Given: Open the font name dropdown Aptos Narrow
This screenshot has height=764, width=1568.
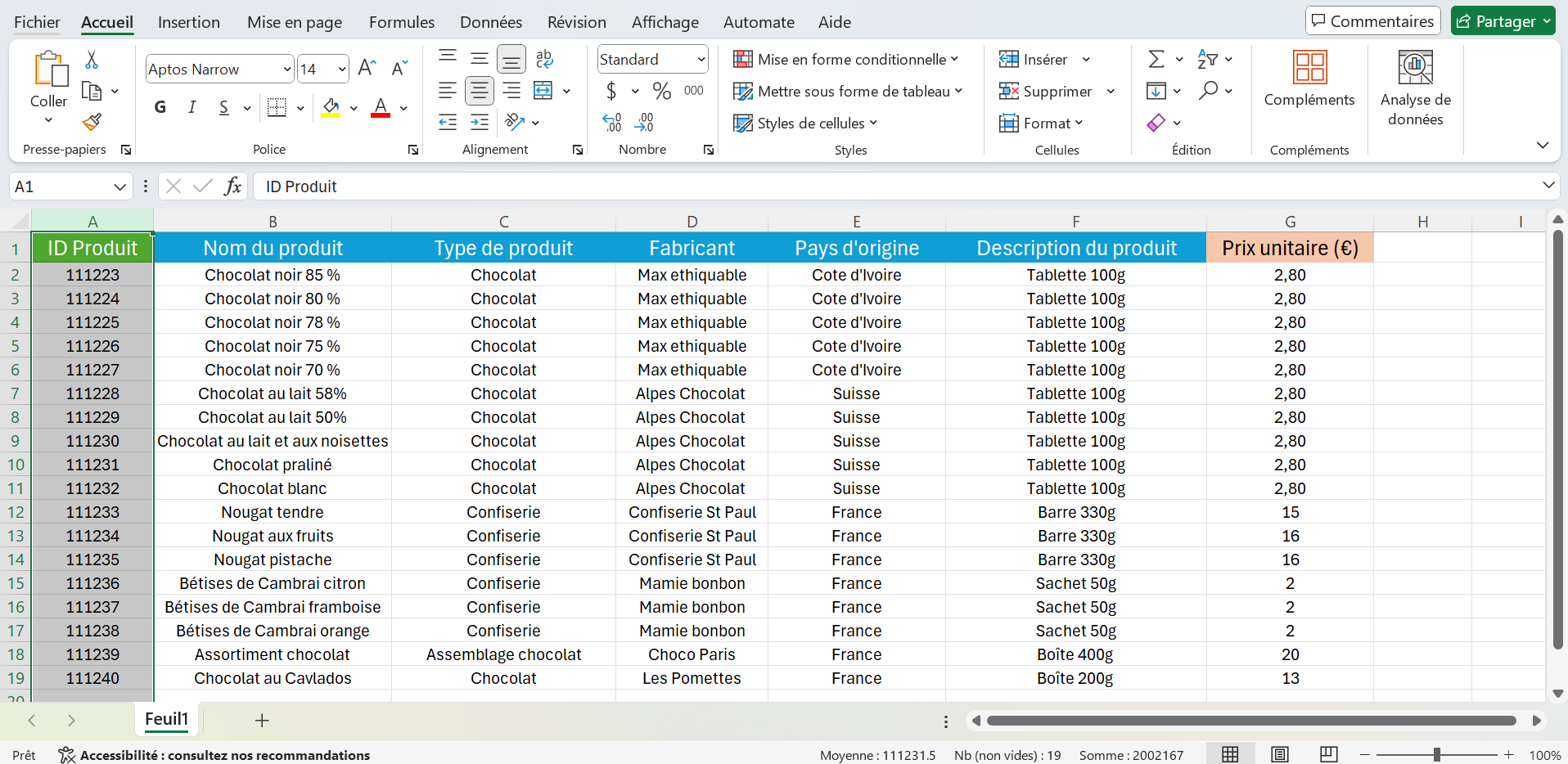Looking at the screenshot, I should pos(286,70).
